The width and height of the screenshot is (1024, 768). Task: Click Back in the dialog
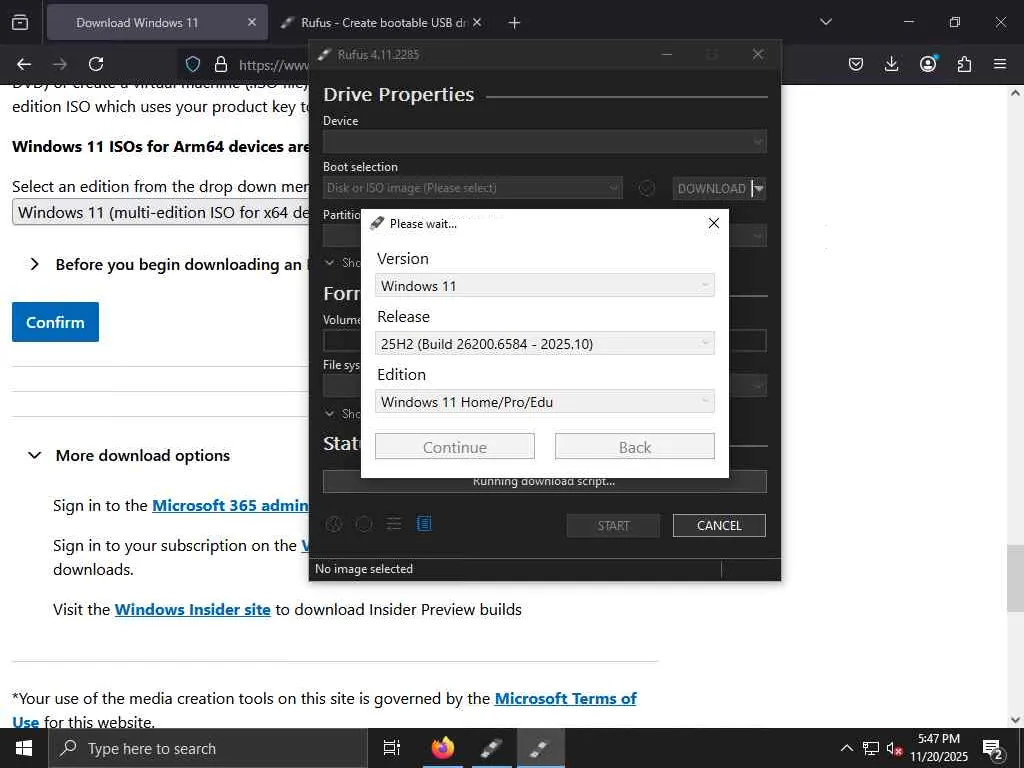click(635, 447)
